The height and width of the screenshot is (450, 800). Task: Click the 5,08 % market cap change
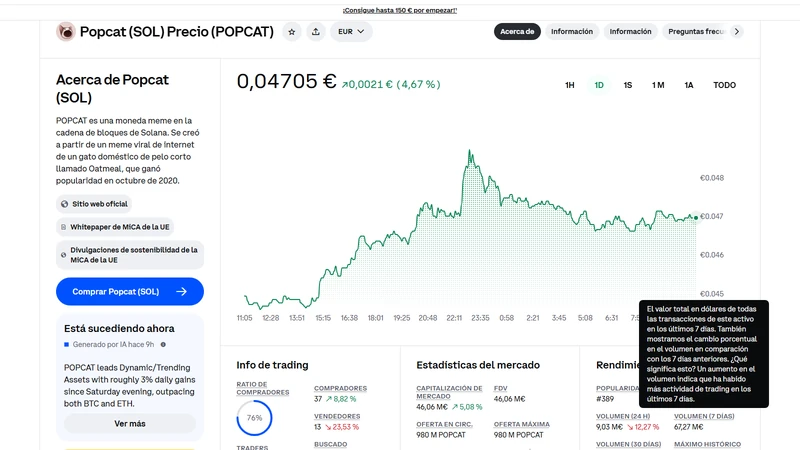point(467,407)
